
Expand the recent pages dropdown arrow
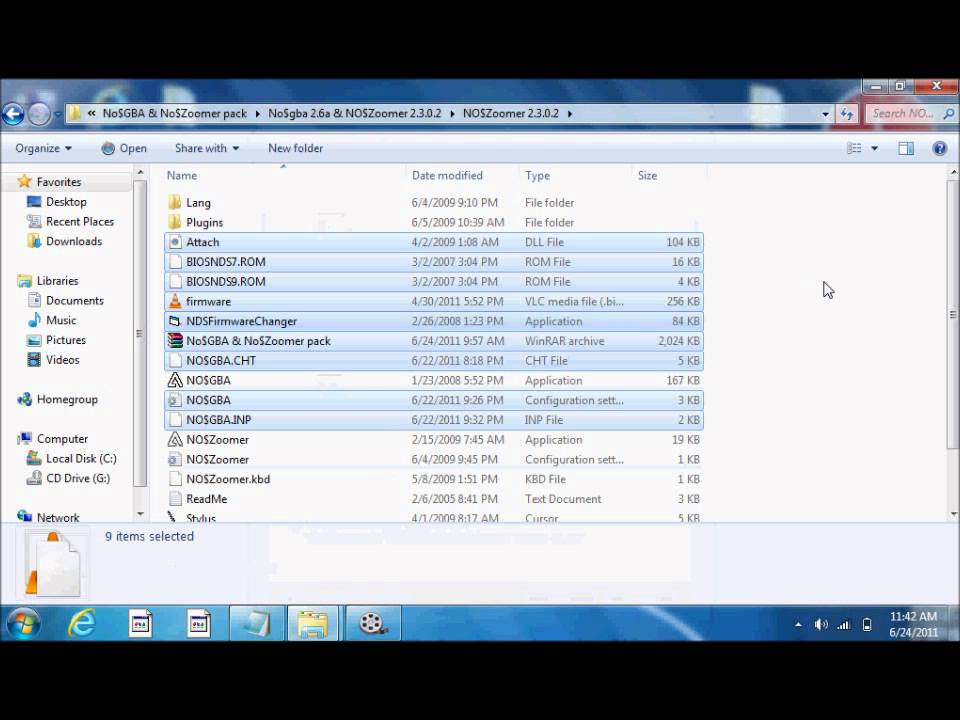[58, 114]
